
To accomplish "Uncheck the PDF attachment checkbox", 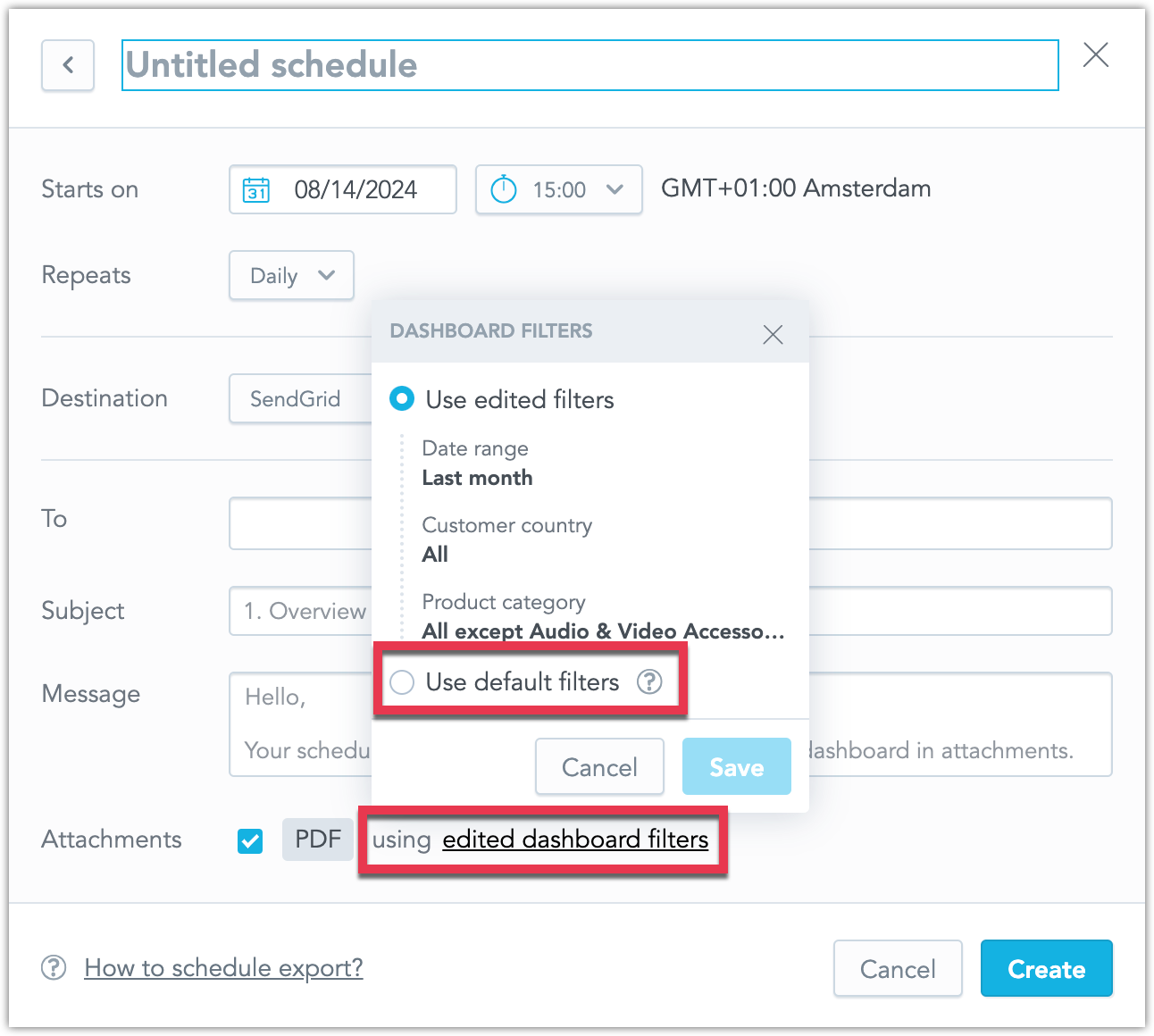I will (x=250, y=840).
